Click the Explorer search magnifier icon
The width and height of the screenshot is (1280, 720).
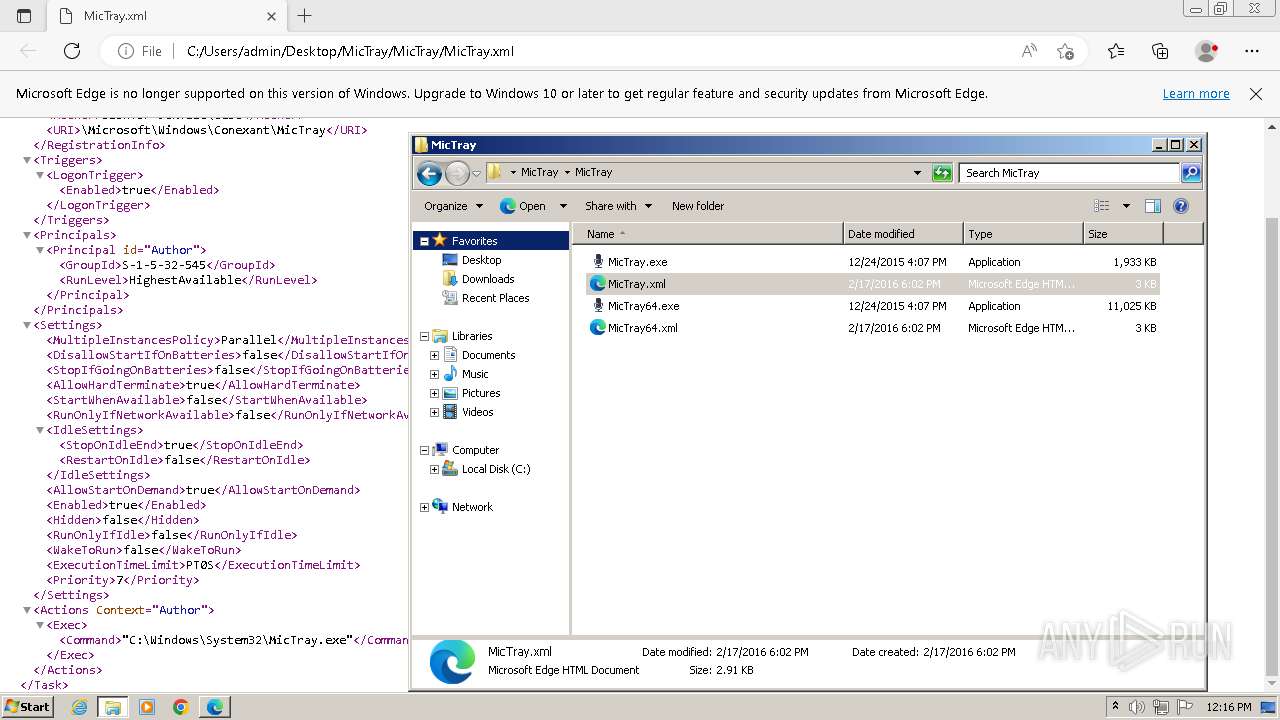click(x=1191, y=173)
